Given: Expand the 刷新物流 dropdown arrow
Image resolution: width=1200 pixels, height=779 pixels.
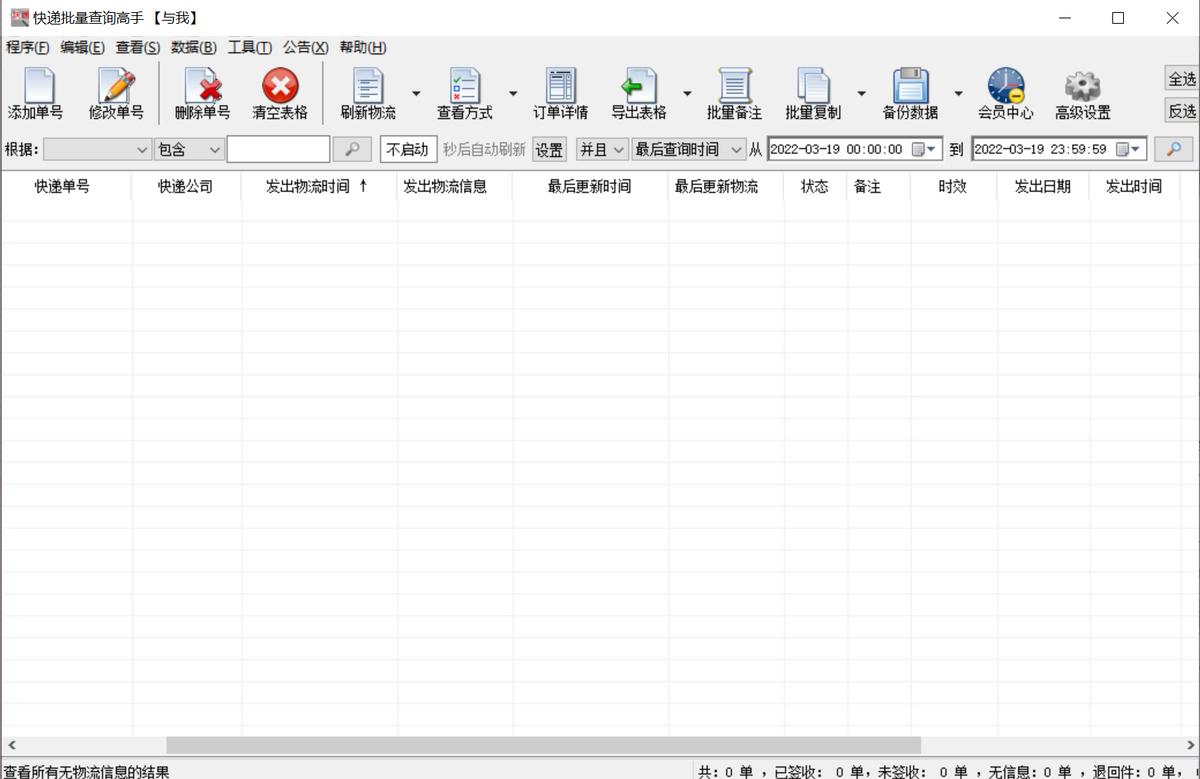Looking at the screenshot, I should point(416,94).
